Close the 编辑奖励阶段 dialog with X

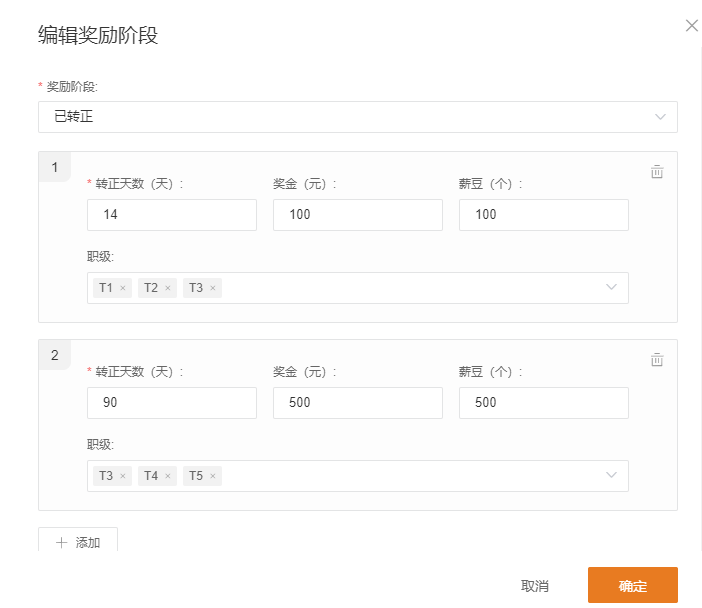[692, 26]
